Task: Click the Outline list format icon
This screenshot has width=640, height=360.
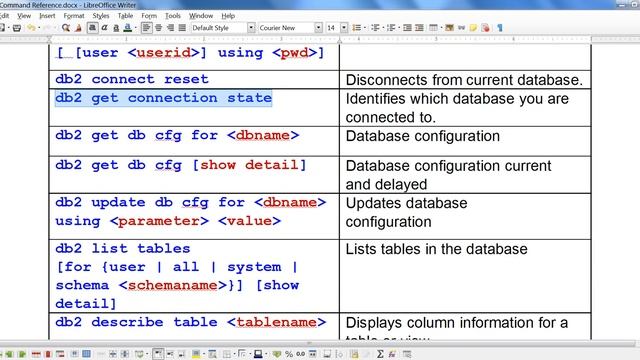Action: point(391,28)
